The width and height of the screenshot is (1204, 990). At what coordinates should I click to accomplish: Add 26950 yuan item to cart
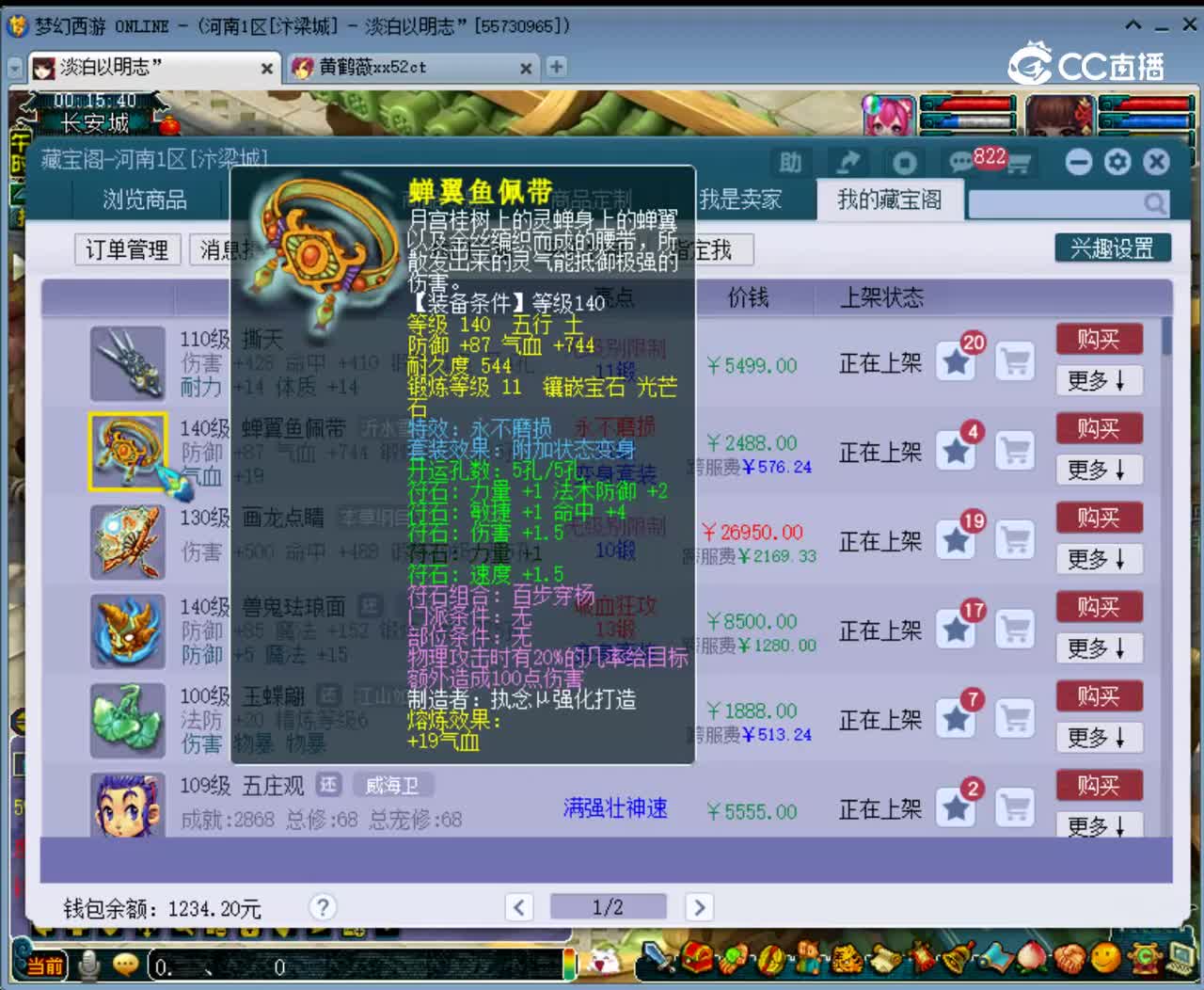coord(1015,540)
